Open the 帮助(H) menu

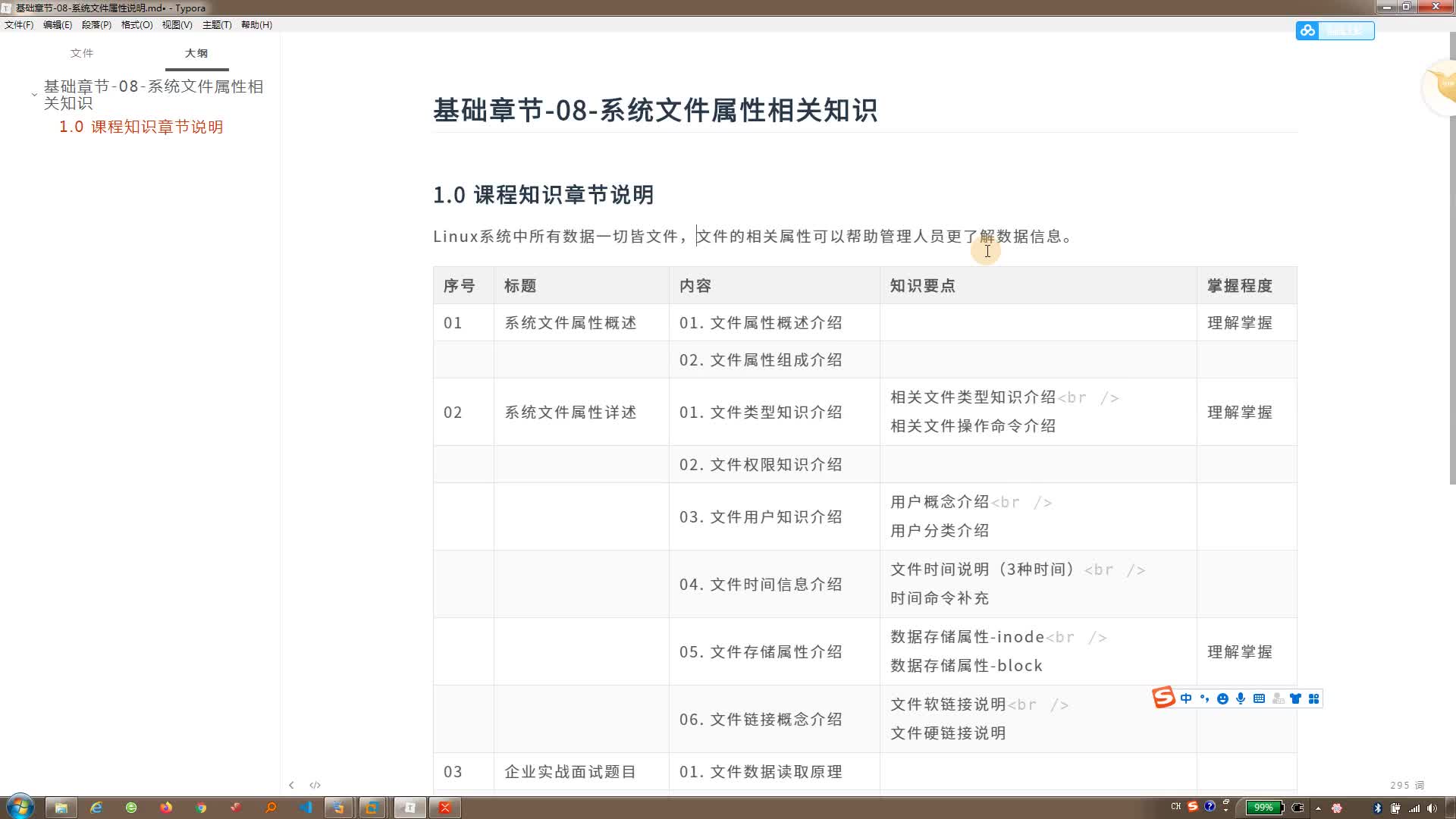click(256, 25)
